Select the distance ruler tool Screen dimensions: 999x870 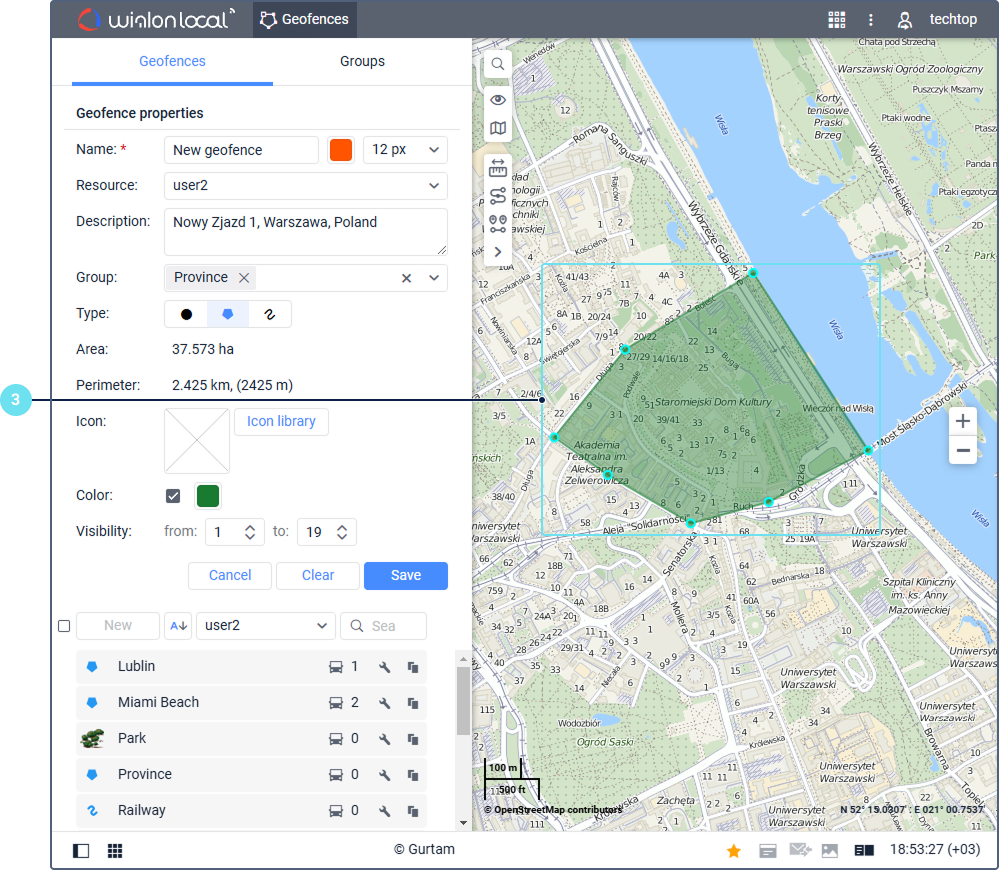point(497,169)
